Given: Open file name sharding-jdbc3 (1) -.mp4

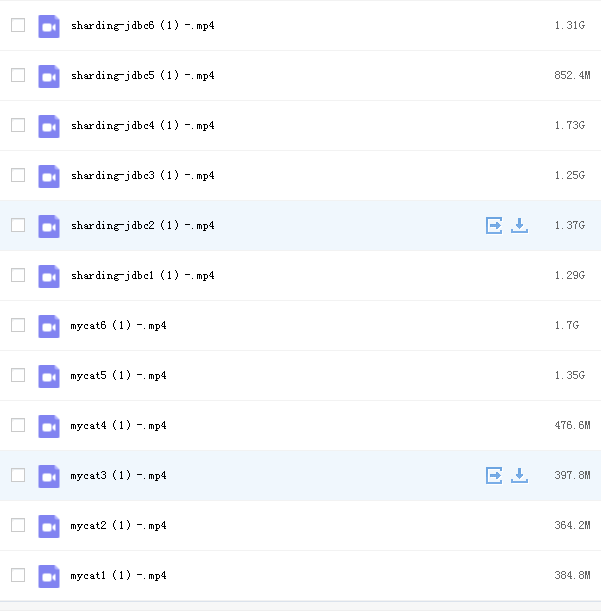Looking at the screenshot, I should pyautogui.click(x=142, y=176).
